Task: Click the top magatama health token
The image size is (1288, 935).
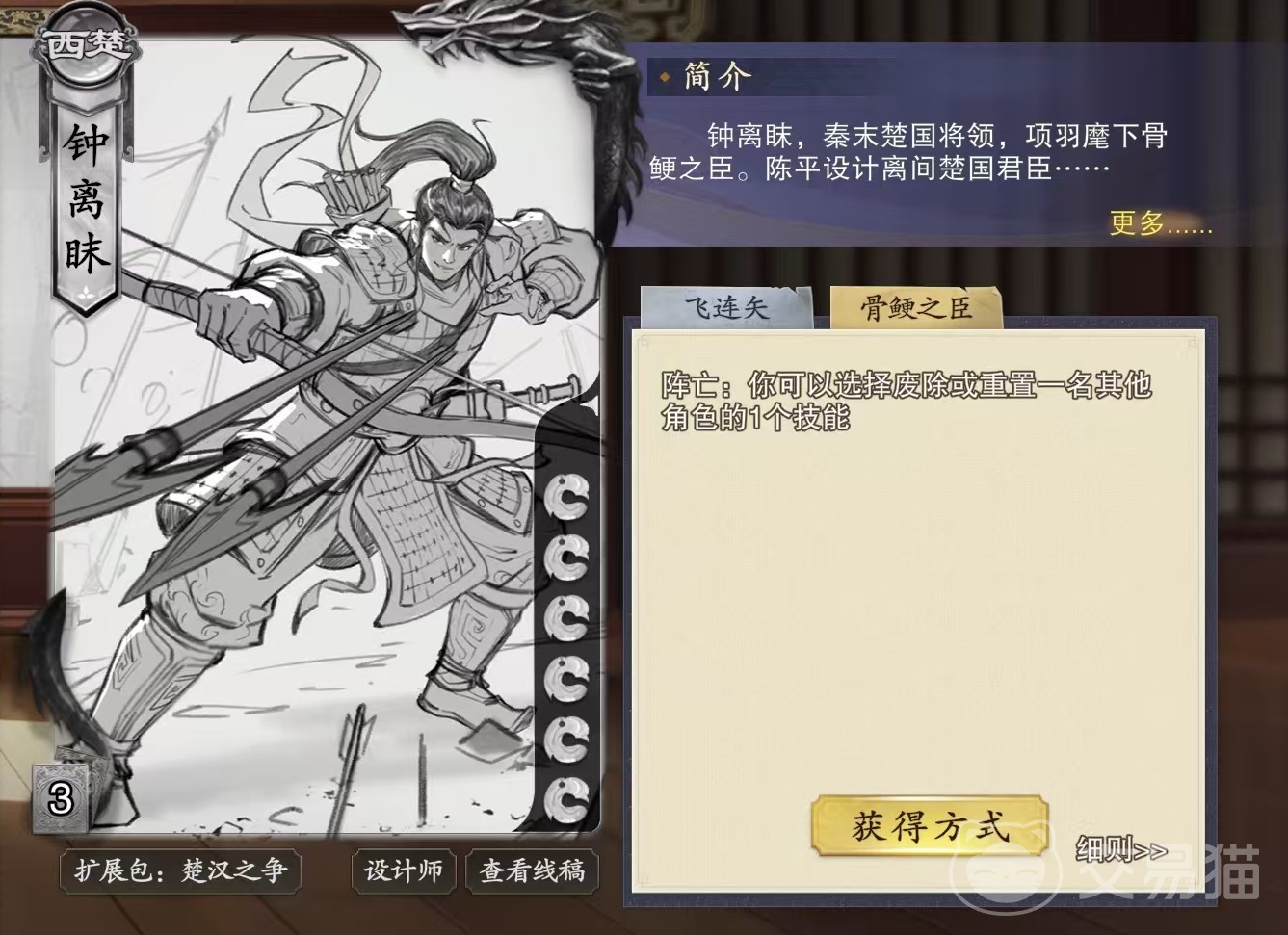Action: [x=567, y=498]
